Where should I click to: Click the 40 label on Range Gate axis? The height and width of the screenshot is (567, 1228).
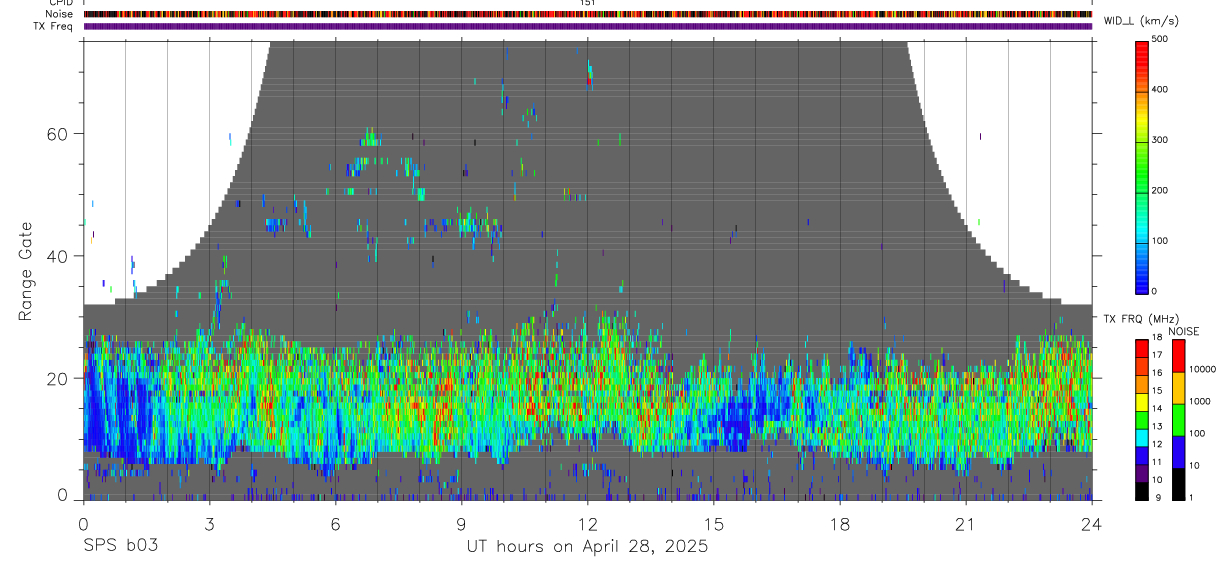(58, 256)
